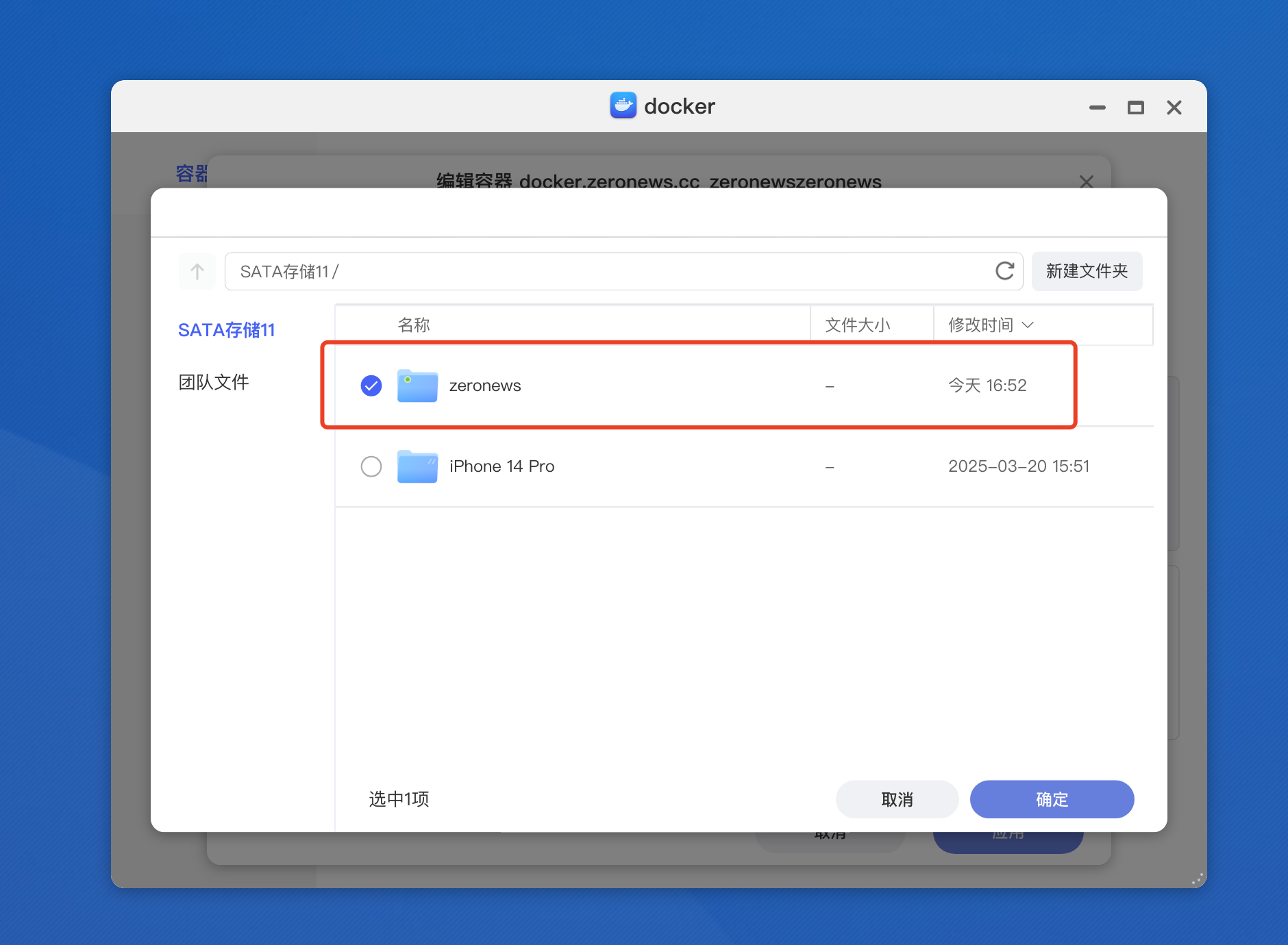The width and height of the screenshot is (1288, 945).
Task: Select the iPhone 14 Pro radio circle
Action: tap(371, 466)
